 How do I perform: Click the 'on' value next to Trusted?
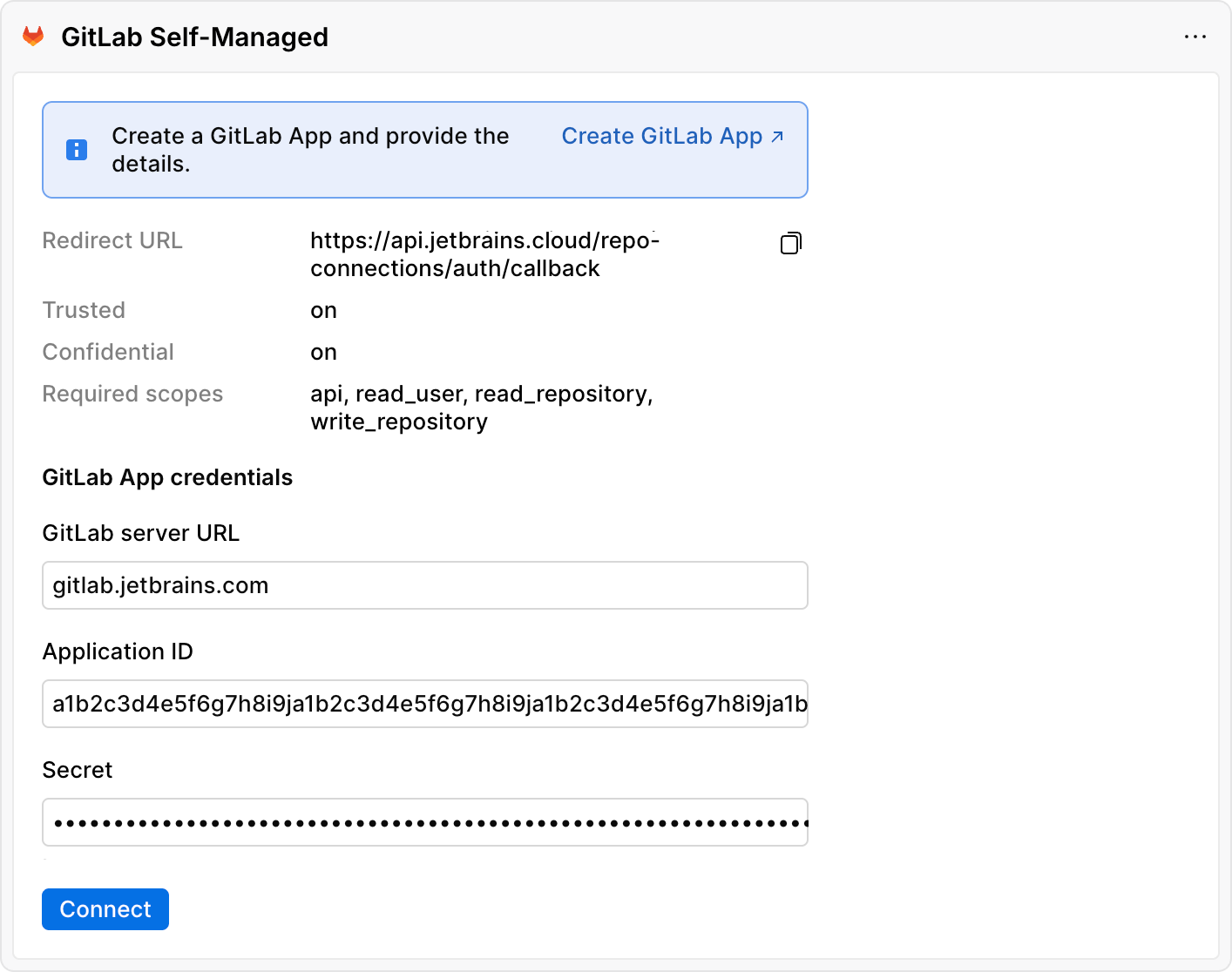[323, 311]
